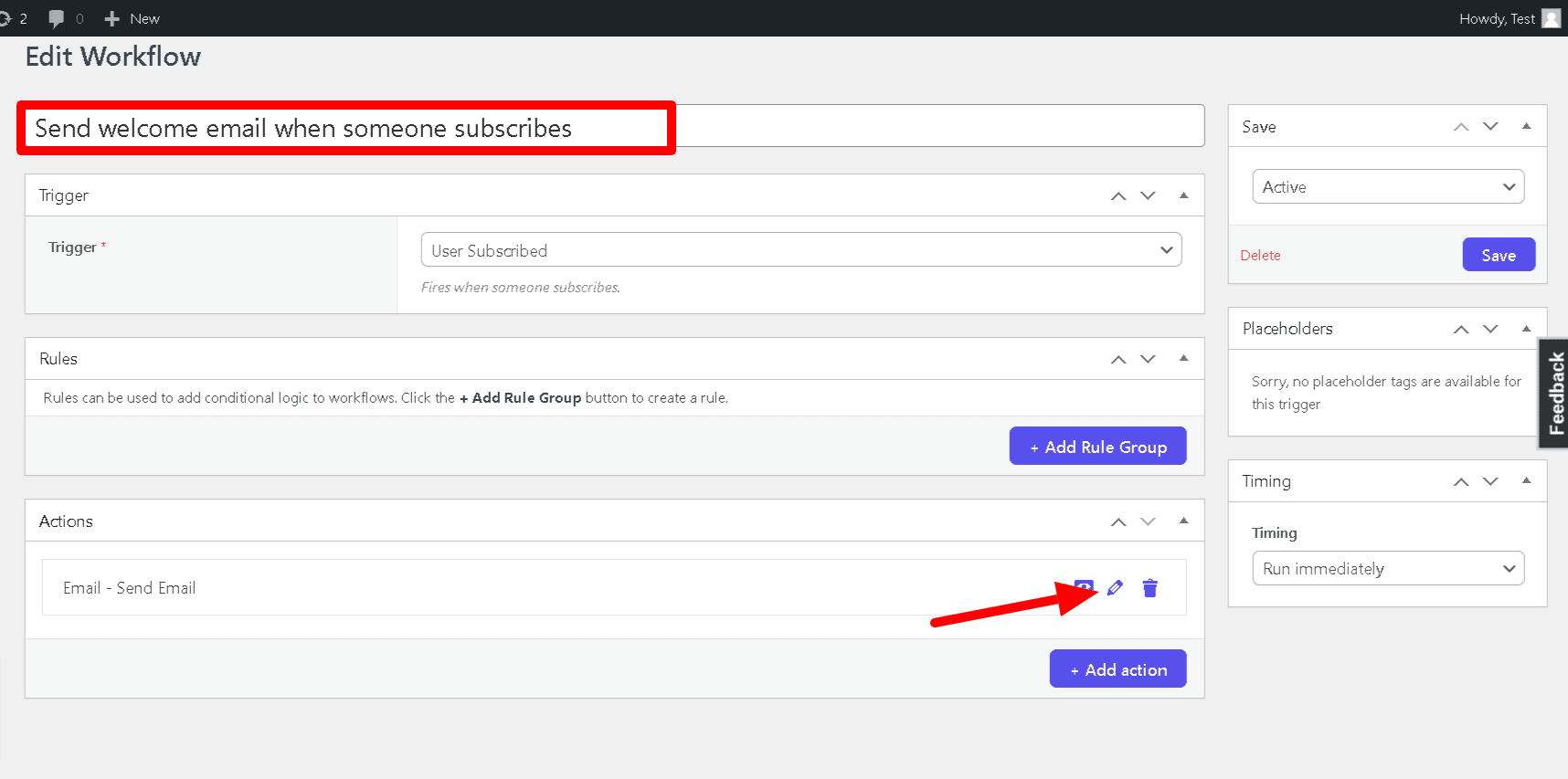The width and height of the screenshot is (1568, 779).
Task: Select the Email - Send Email row
Action: (x=614, y=587)
